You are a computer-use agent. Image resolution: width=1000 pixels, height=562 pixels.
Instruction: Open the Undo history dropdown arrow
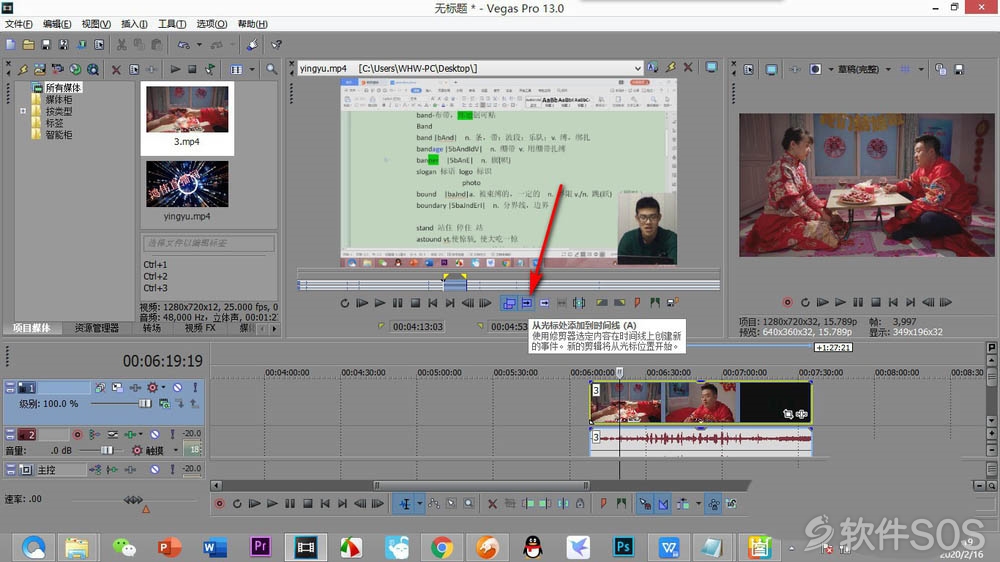pyautogui.click(x=199, y=45)
